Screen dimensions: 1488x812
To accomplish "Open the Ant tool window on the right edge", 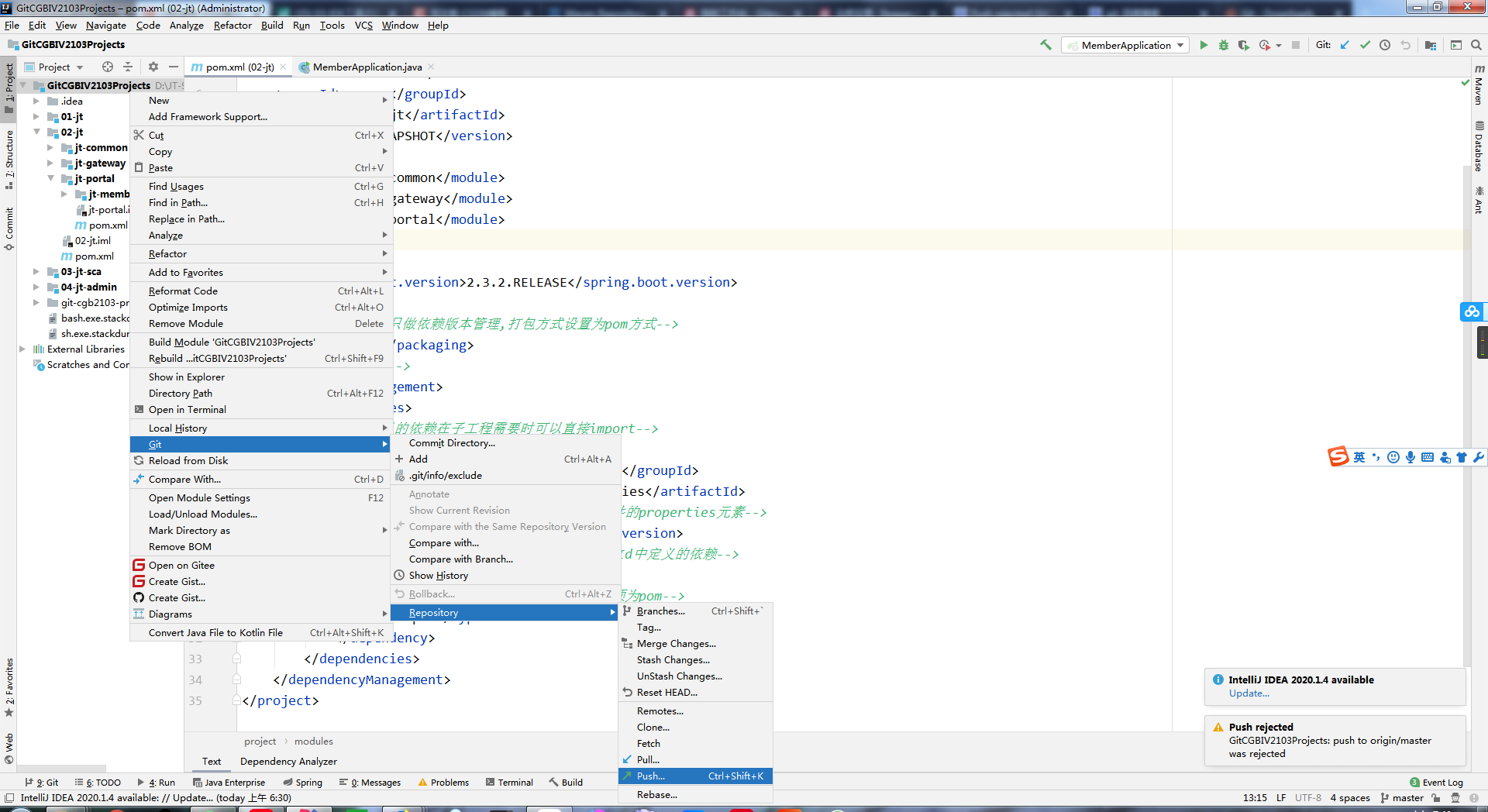I will click(x=1479, y=199).
